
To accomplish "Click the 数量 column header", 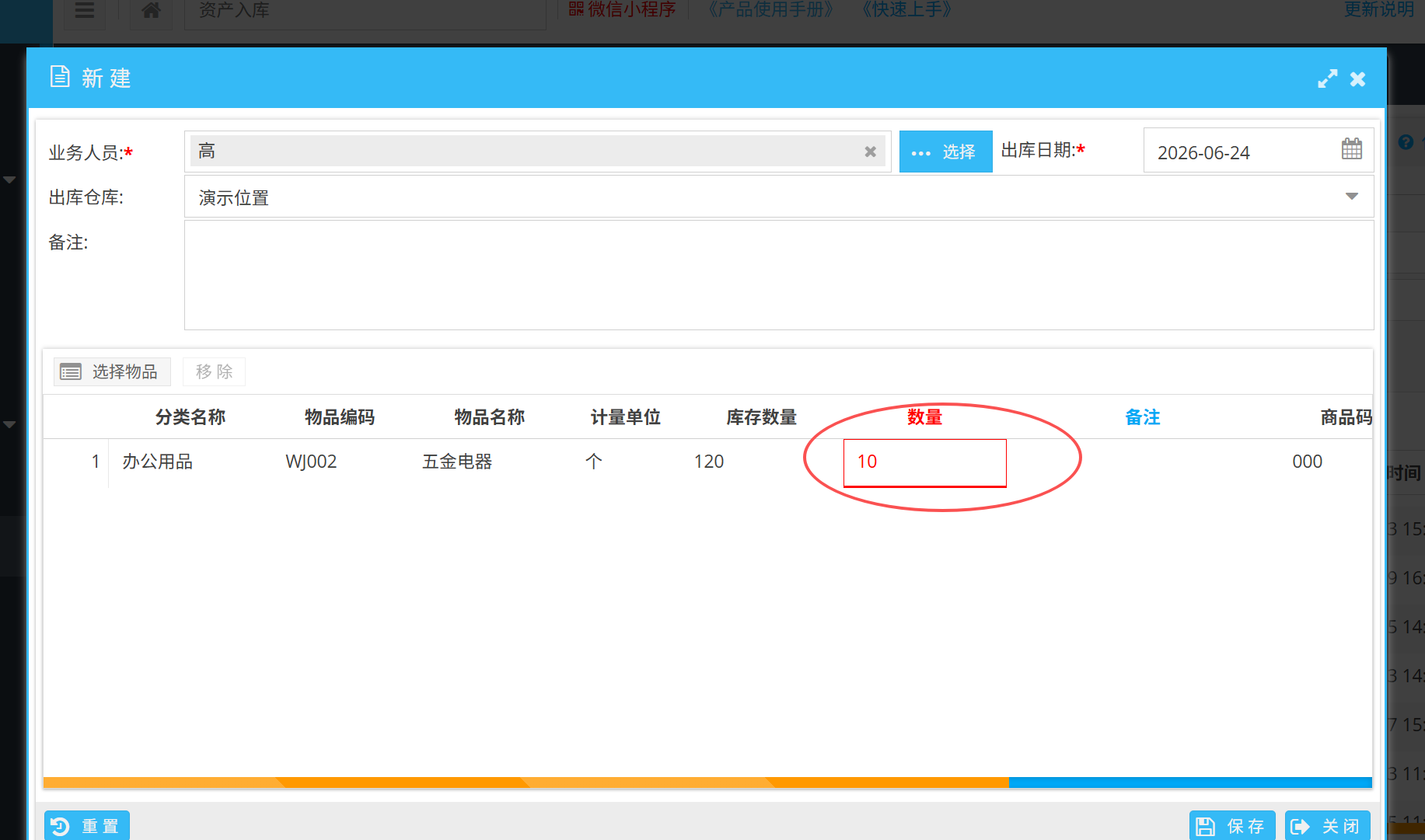I will [924, 417].
